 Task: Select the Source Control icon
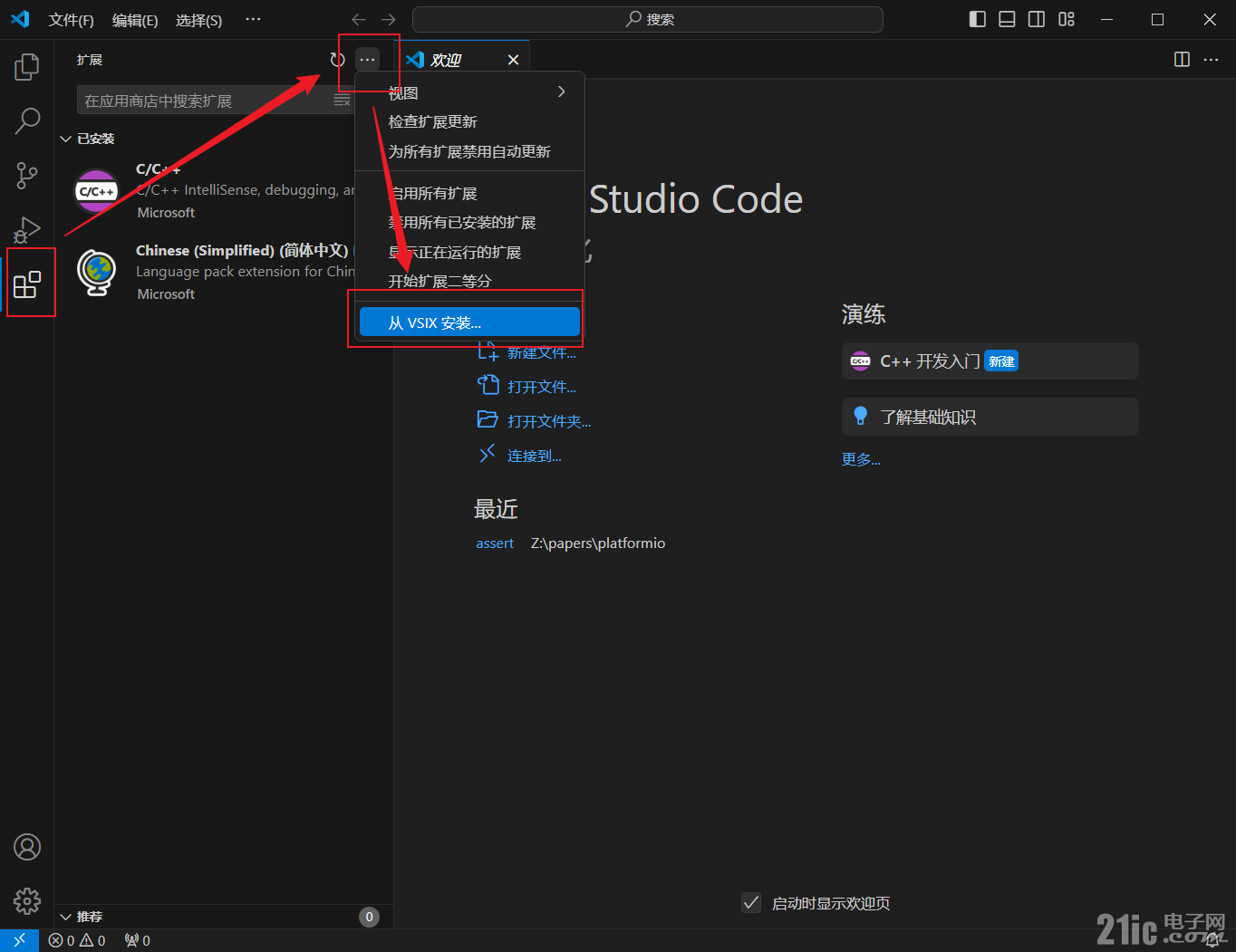(26, 175)
